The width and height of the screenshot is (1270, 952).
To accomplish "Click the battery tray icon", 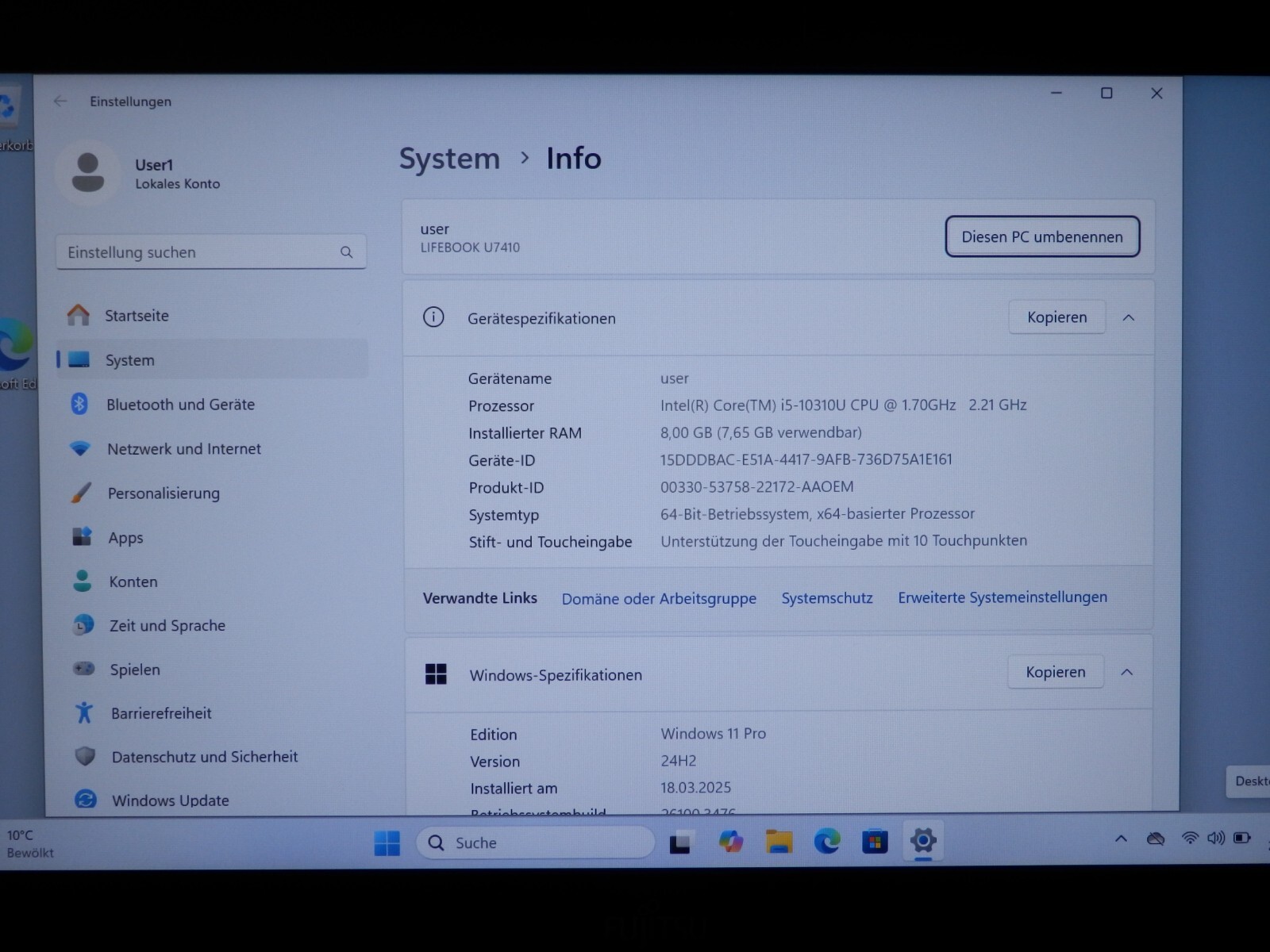I will point(1242,838).
